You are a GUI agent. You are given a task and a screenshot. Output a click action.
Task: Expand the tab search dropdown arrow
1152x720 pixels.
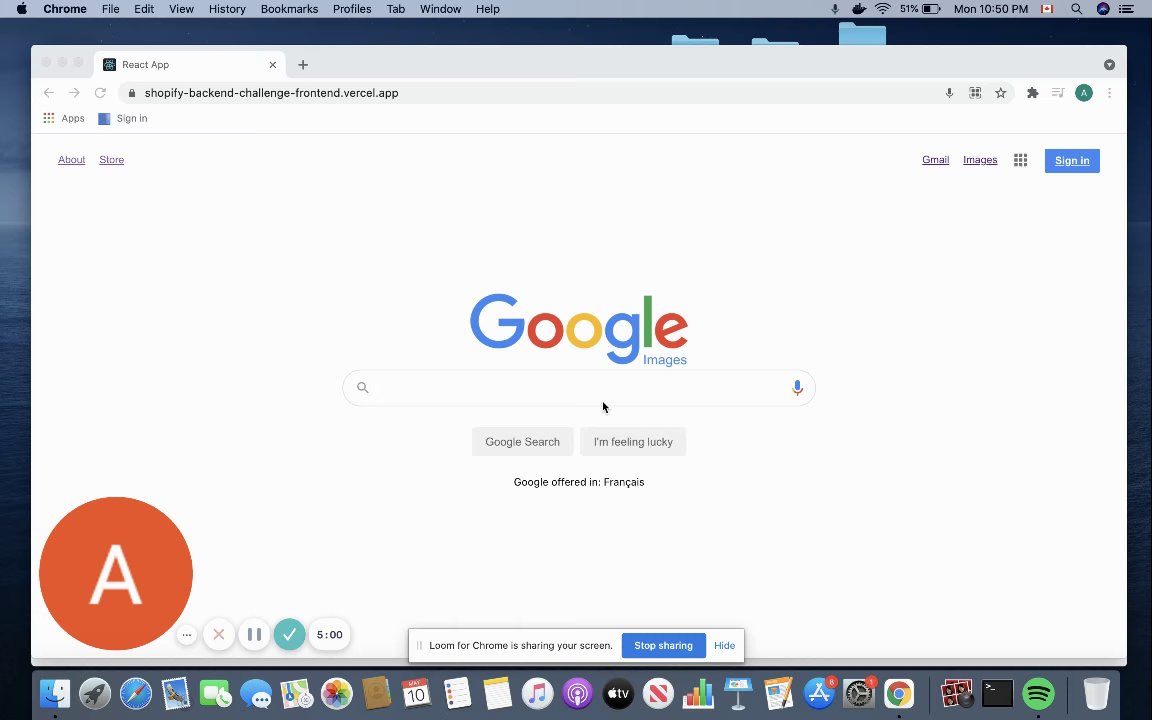pos(1109,65)
